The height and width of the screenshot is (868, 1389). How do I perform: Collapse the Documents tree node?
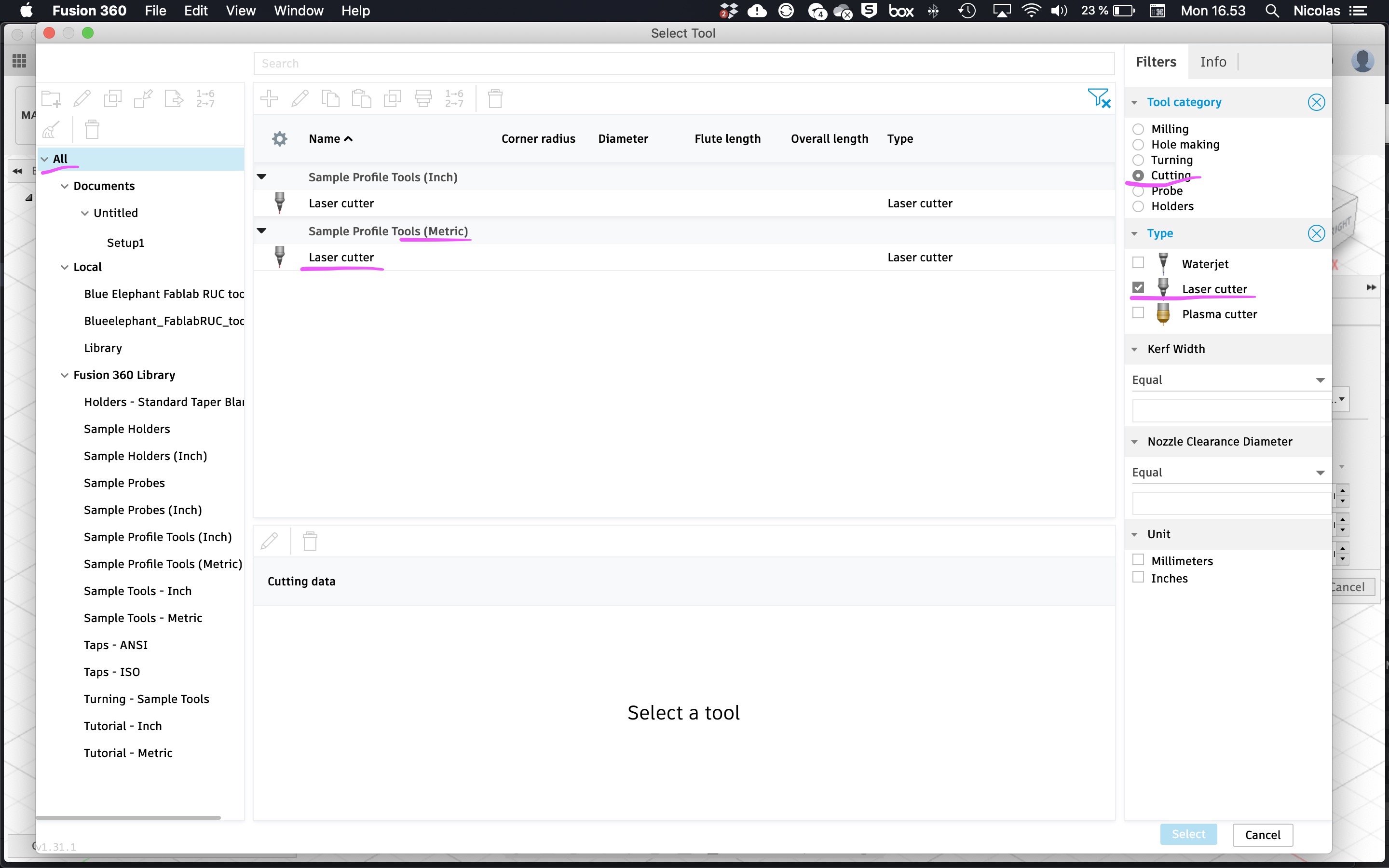click(64, 186)
